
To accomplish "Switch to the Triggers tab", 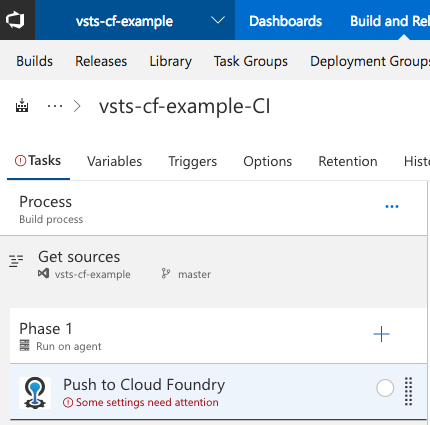I will (192, 162).
